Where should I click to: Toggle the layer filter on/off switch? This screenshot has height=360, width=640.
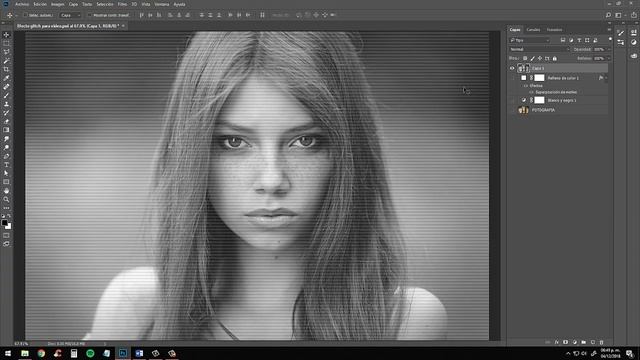point(610,39)
